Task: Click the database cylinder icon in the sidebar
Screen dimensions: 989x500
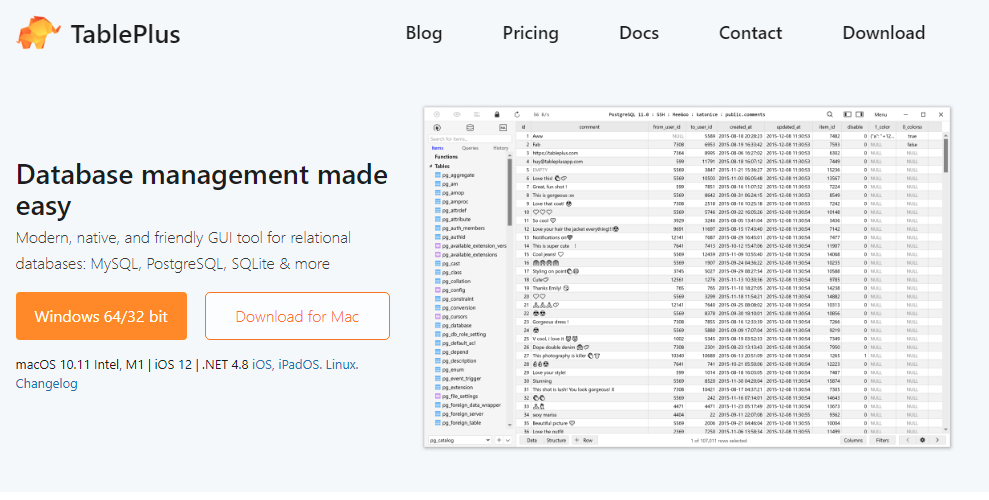Action: pos(469,128)
